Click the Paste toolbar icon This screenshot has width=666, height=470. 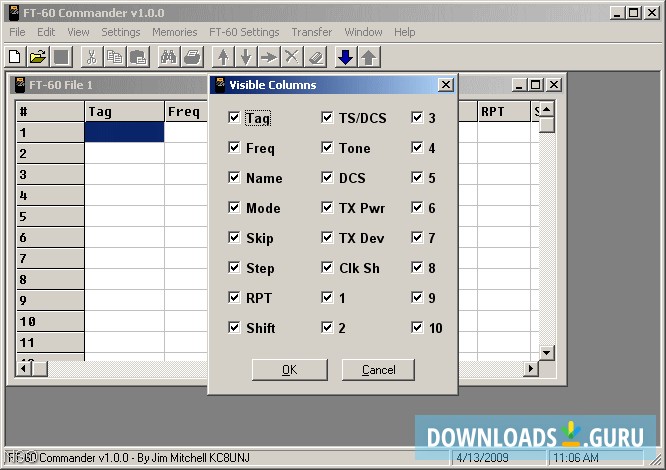point(138,57)
